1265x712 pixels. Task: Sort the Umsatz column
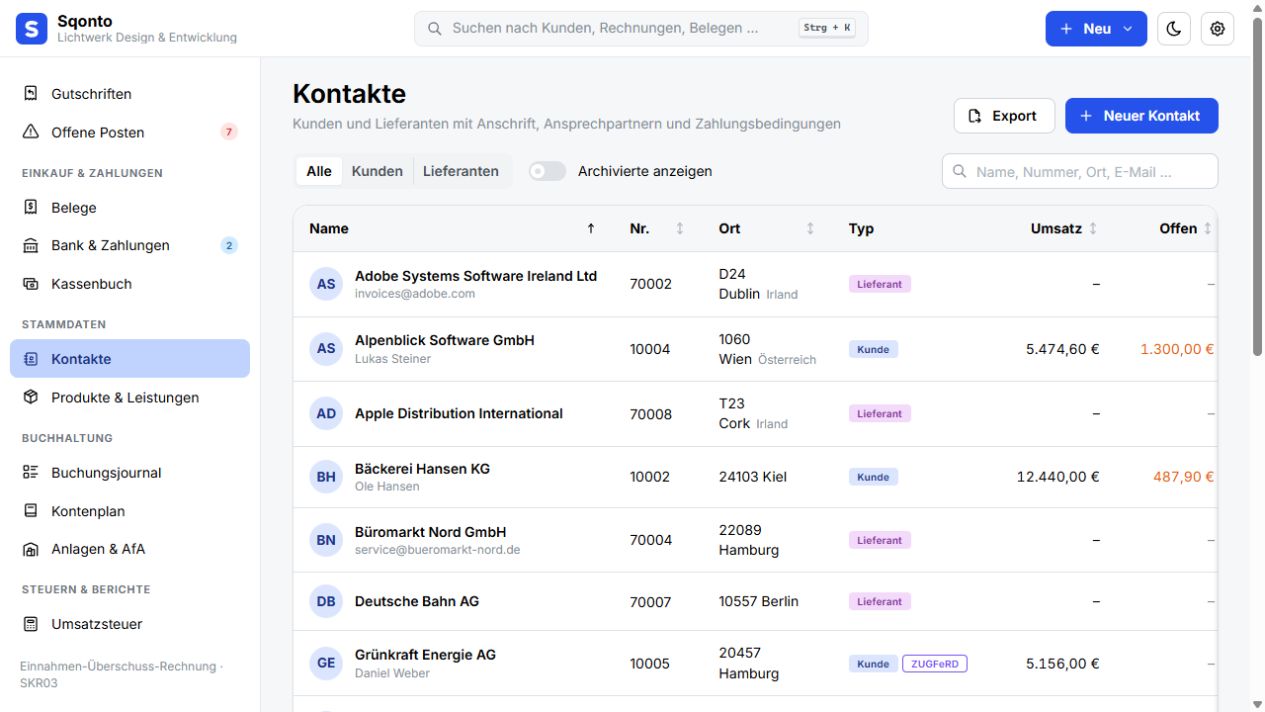[x=1092, y=228]
